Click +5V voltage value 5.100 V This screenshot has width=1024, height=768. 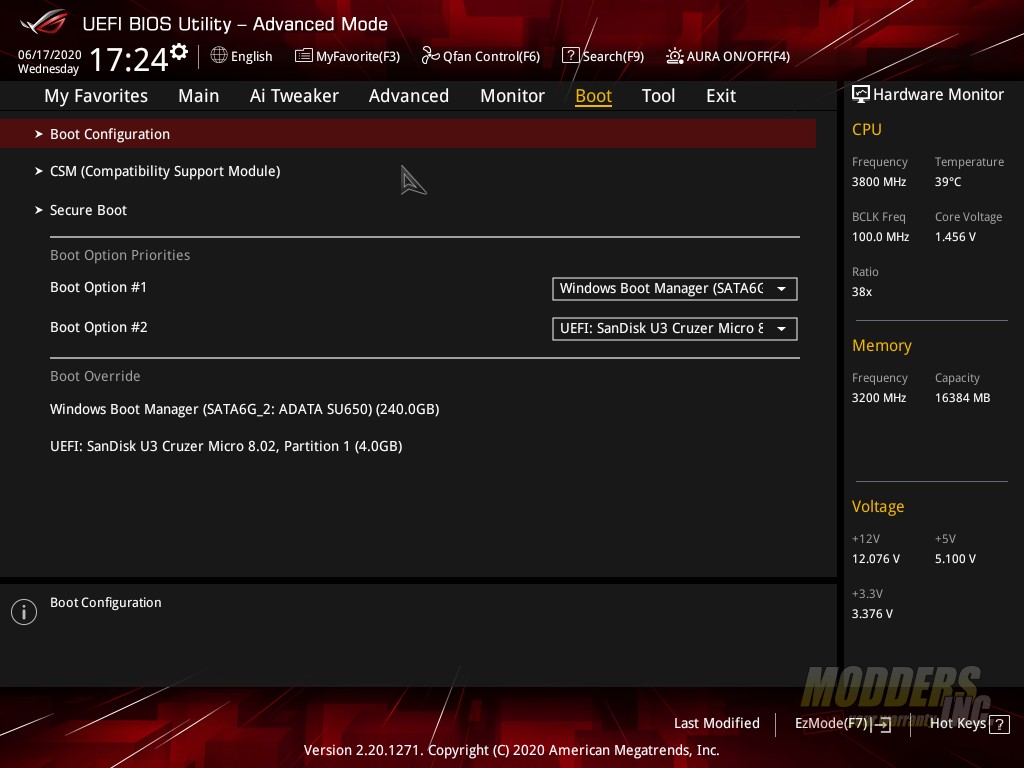tap(955, 559)
